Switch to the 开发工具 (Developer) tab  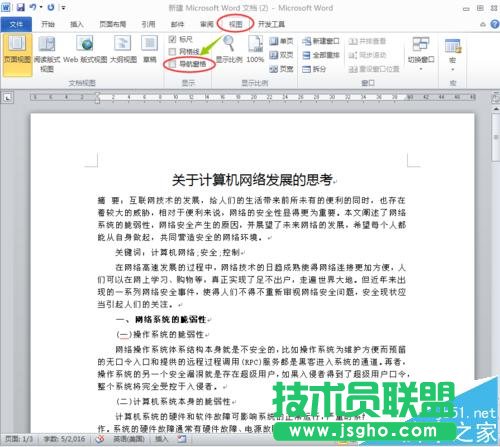[271, 24]
